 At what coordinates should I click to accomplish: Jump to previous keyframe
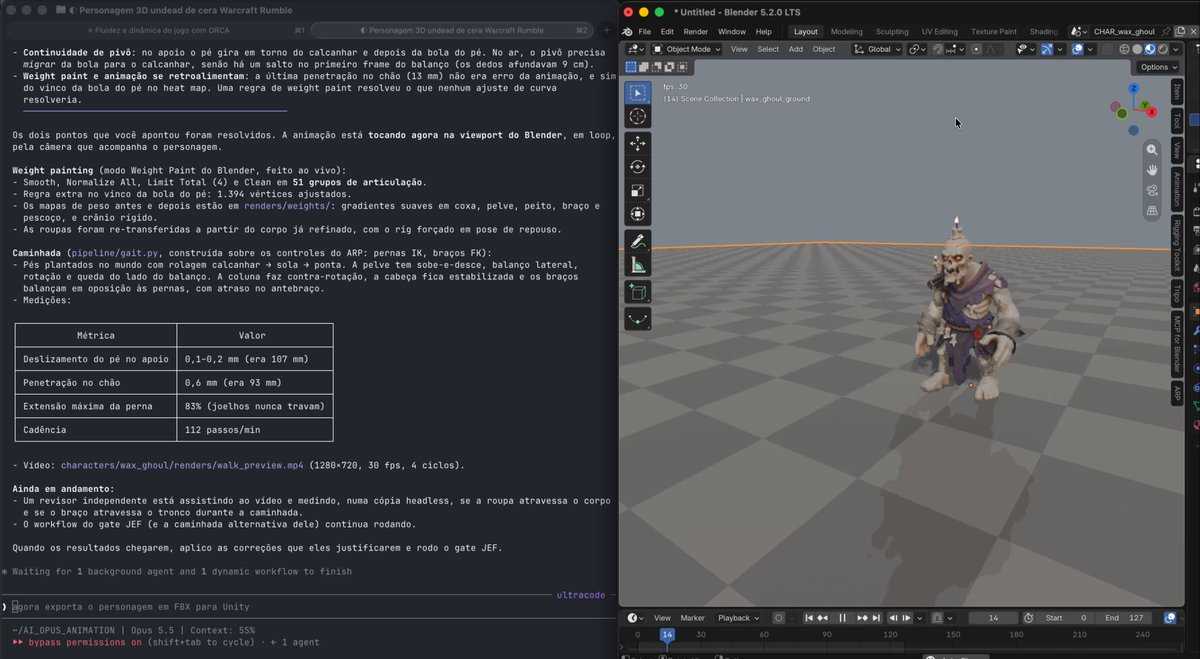pos(822,618)
